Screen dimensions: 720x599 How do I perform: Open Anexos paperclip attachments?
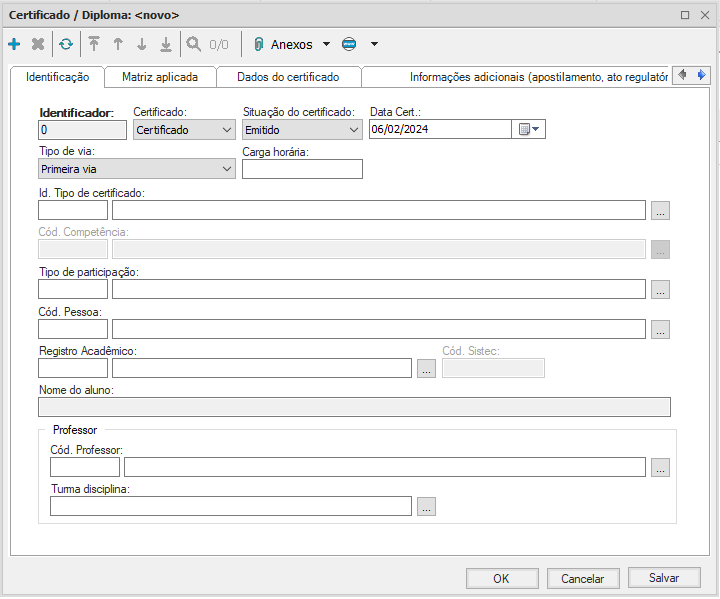tap(259, 44)
